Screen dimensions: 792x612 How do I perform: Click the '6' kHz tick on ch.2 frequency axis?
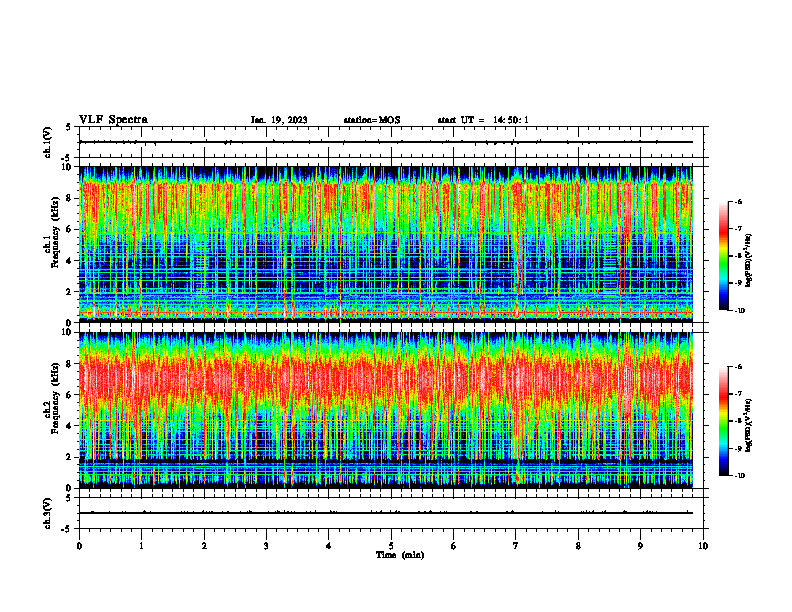(70, 395)
